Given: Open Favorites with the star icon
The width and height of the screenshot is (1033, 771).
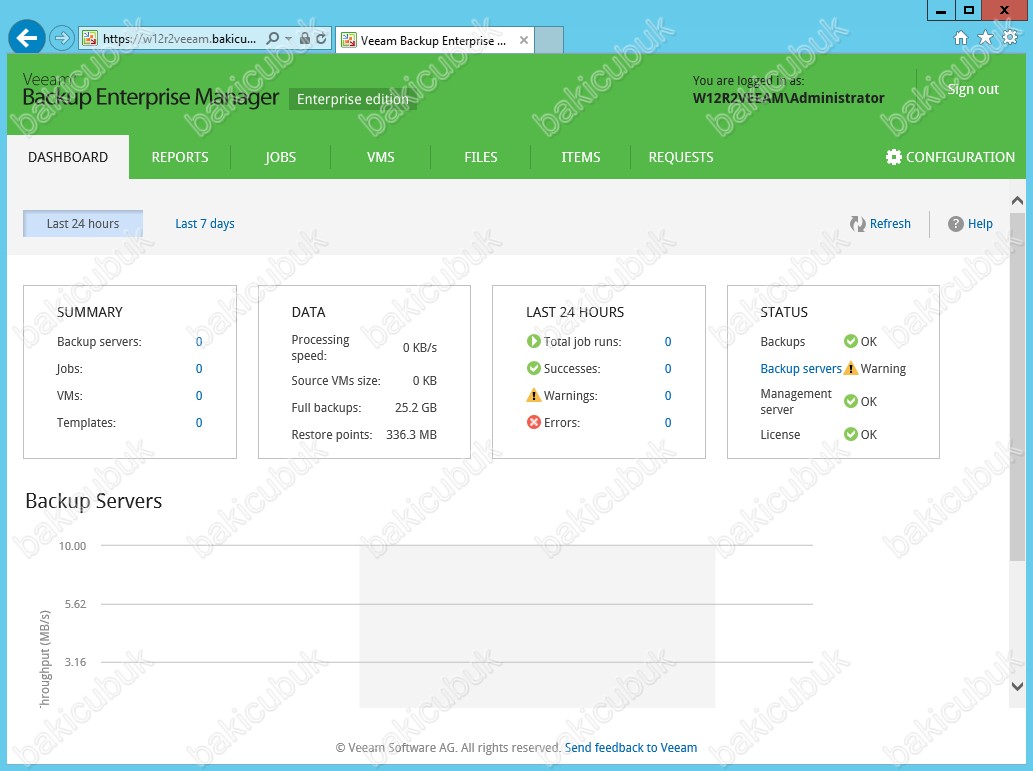Looking at the screenshot, I should pyautogui.click(x=986, y=38).
